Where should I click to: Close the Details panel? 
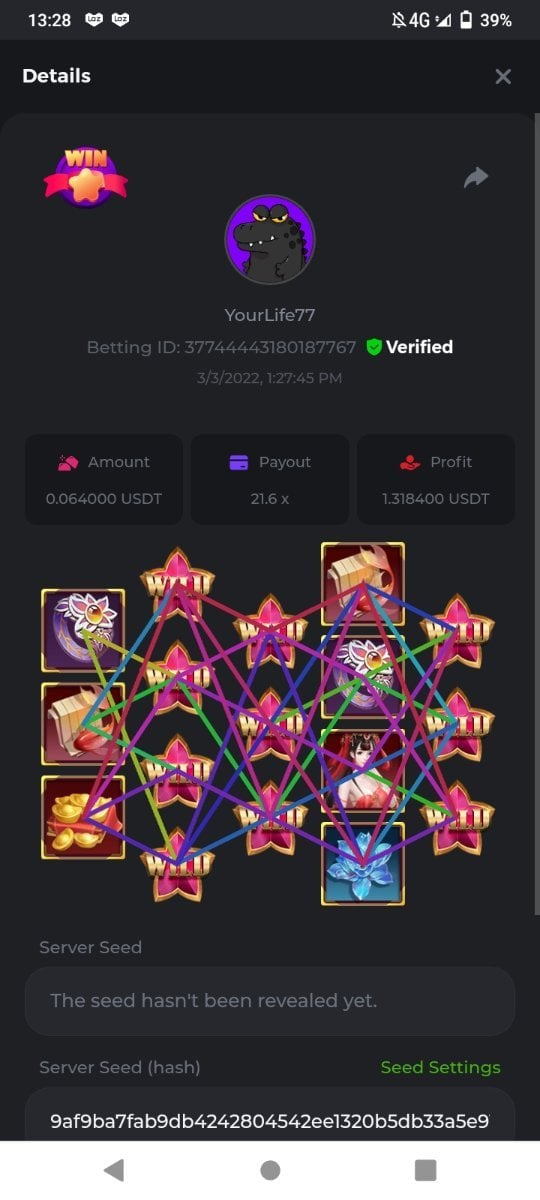[503, 76]
